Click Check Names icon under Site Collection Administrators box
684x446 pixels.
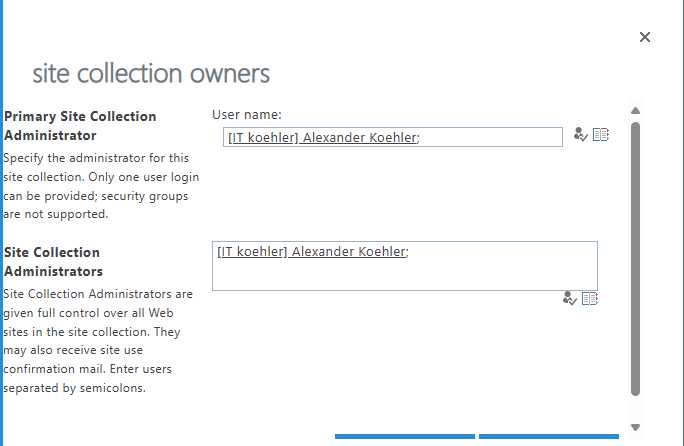click(570, 298)
